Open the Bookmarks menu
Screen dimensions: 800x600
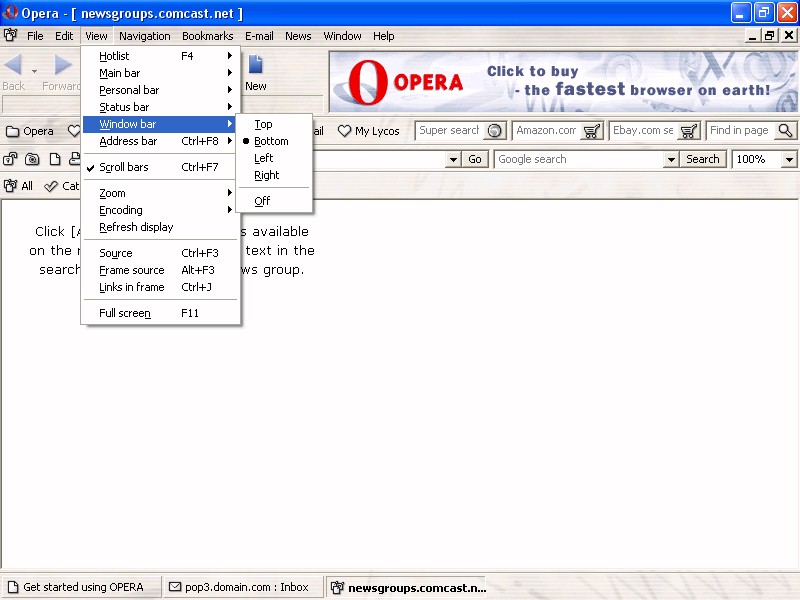coord(207,36)
